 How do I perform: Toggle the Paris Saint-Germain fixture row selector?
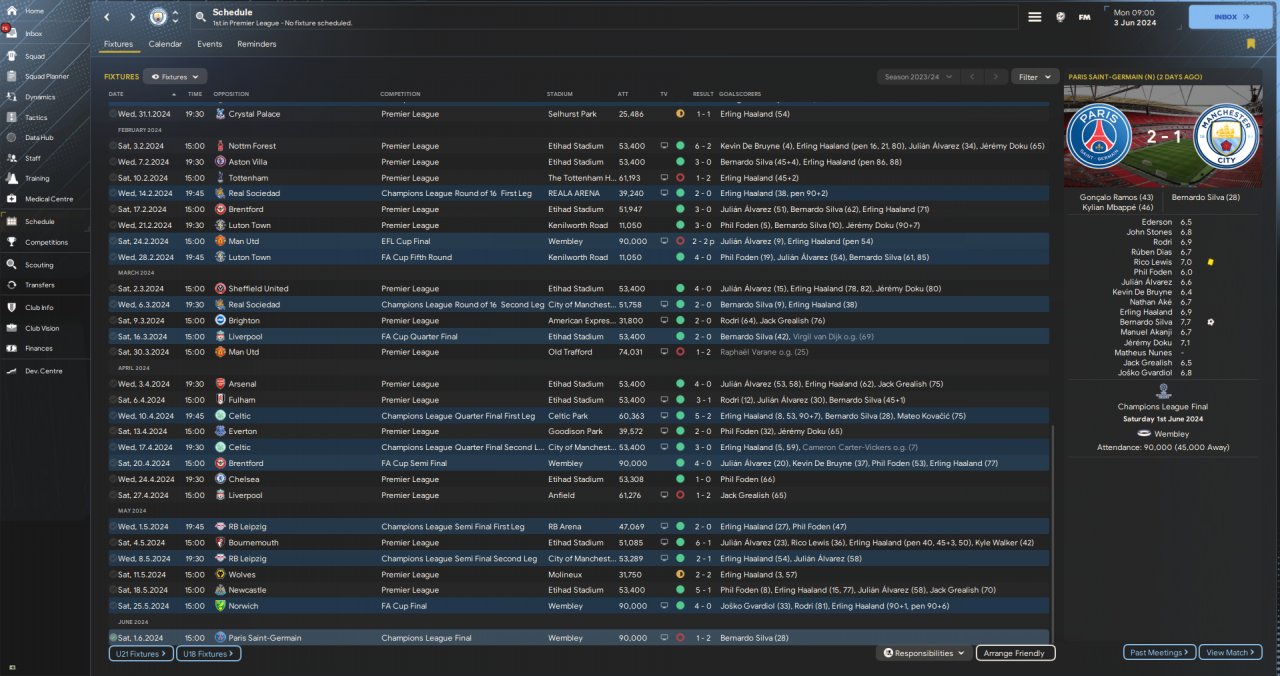tap(113, 637)
